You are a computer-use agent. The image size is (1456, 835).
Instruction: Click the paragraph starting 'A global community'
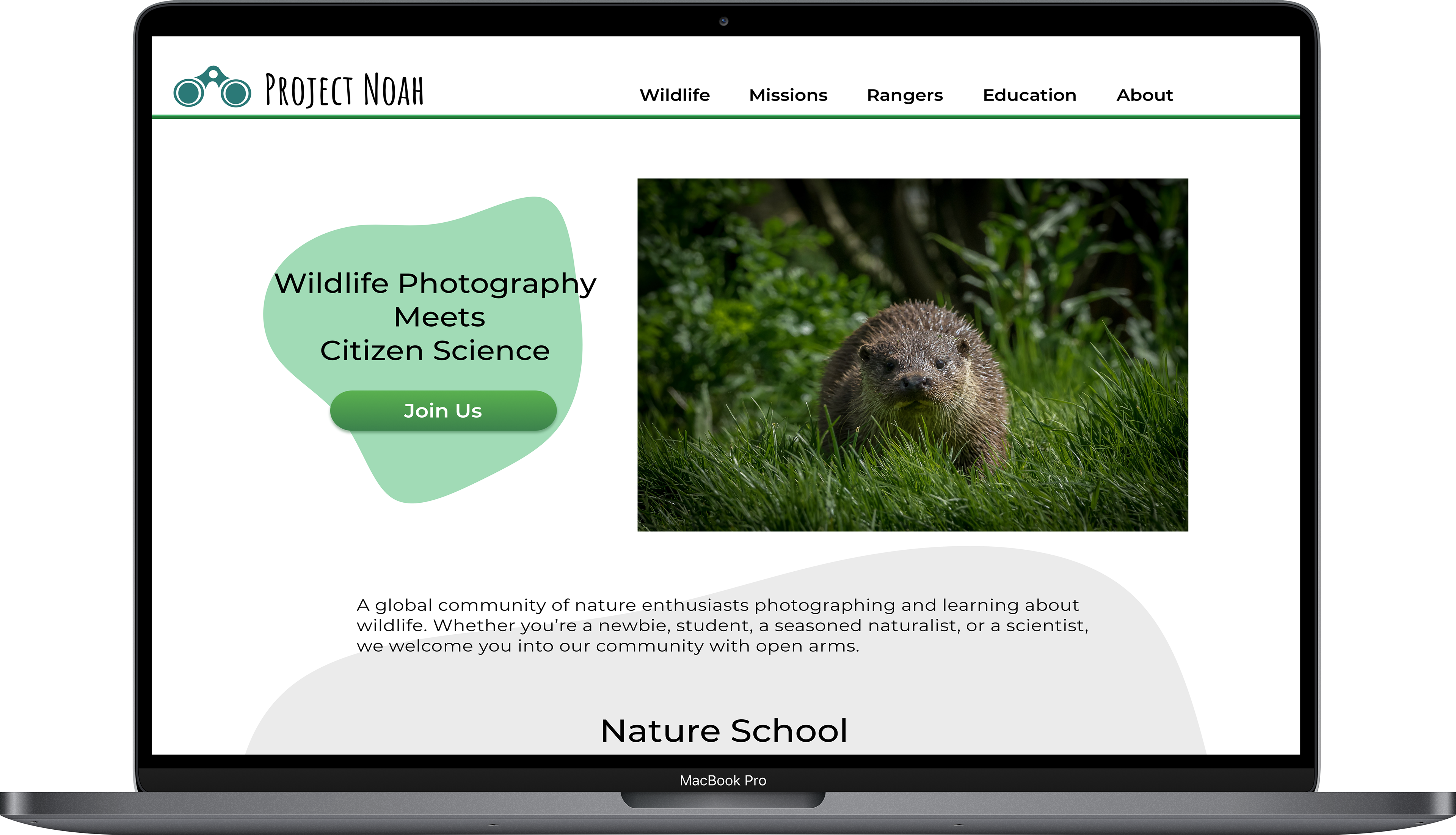tap(722, 625)
